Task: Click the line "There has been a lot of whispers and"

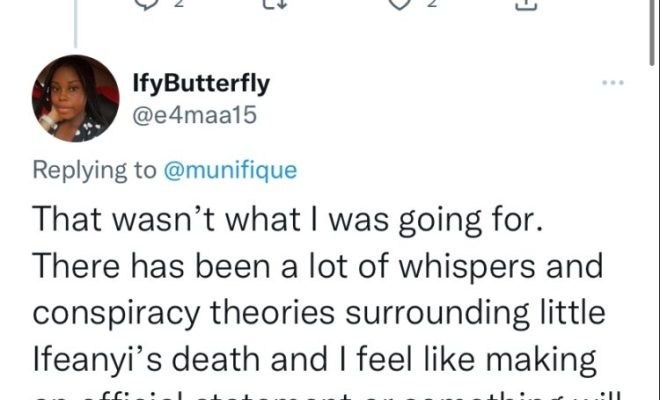Action: point(319,268)
